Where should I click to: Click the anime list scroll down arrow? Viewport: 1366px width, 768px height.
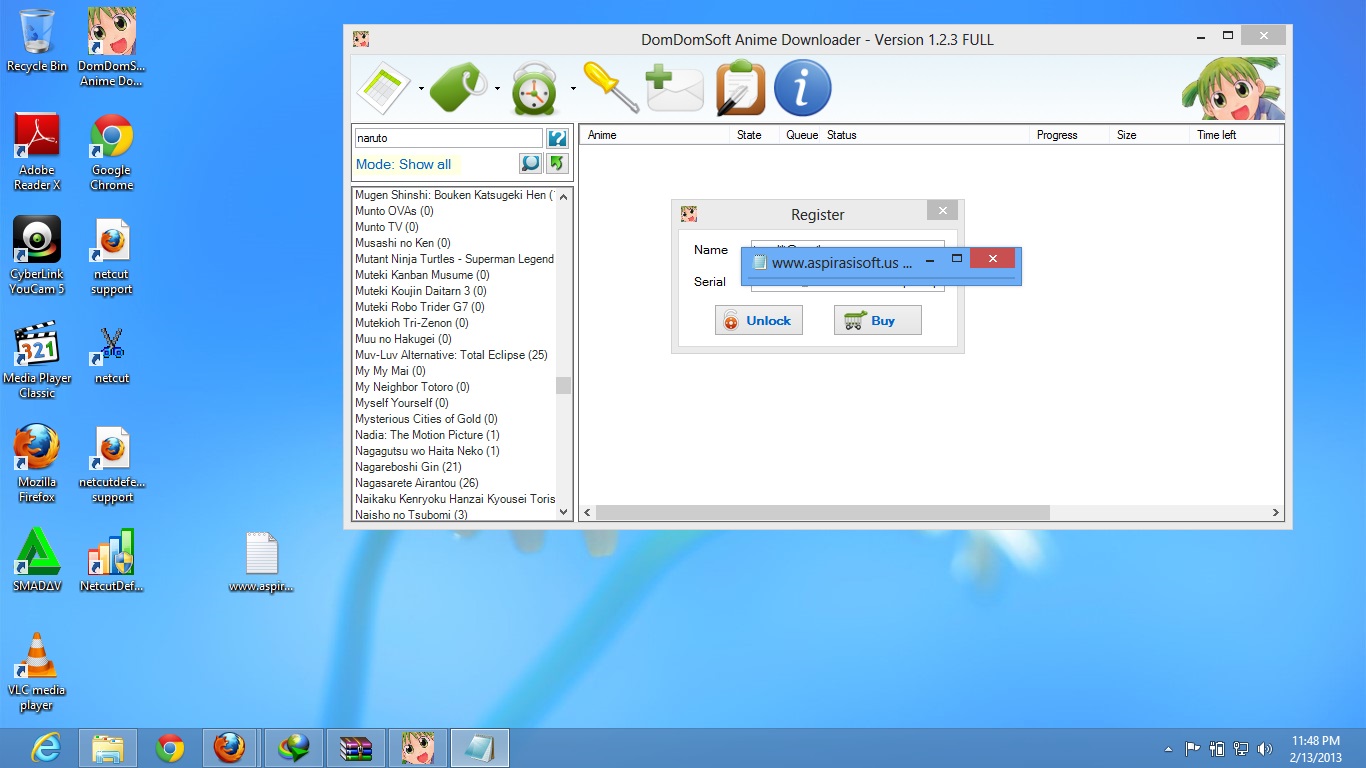click(x=564, y=512)
